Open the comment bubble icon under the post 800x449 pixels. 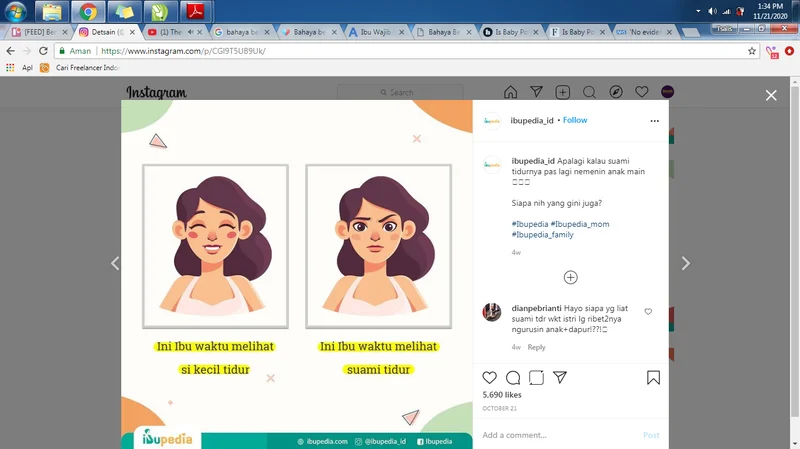[513, 378]
